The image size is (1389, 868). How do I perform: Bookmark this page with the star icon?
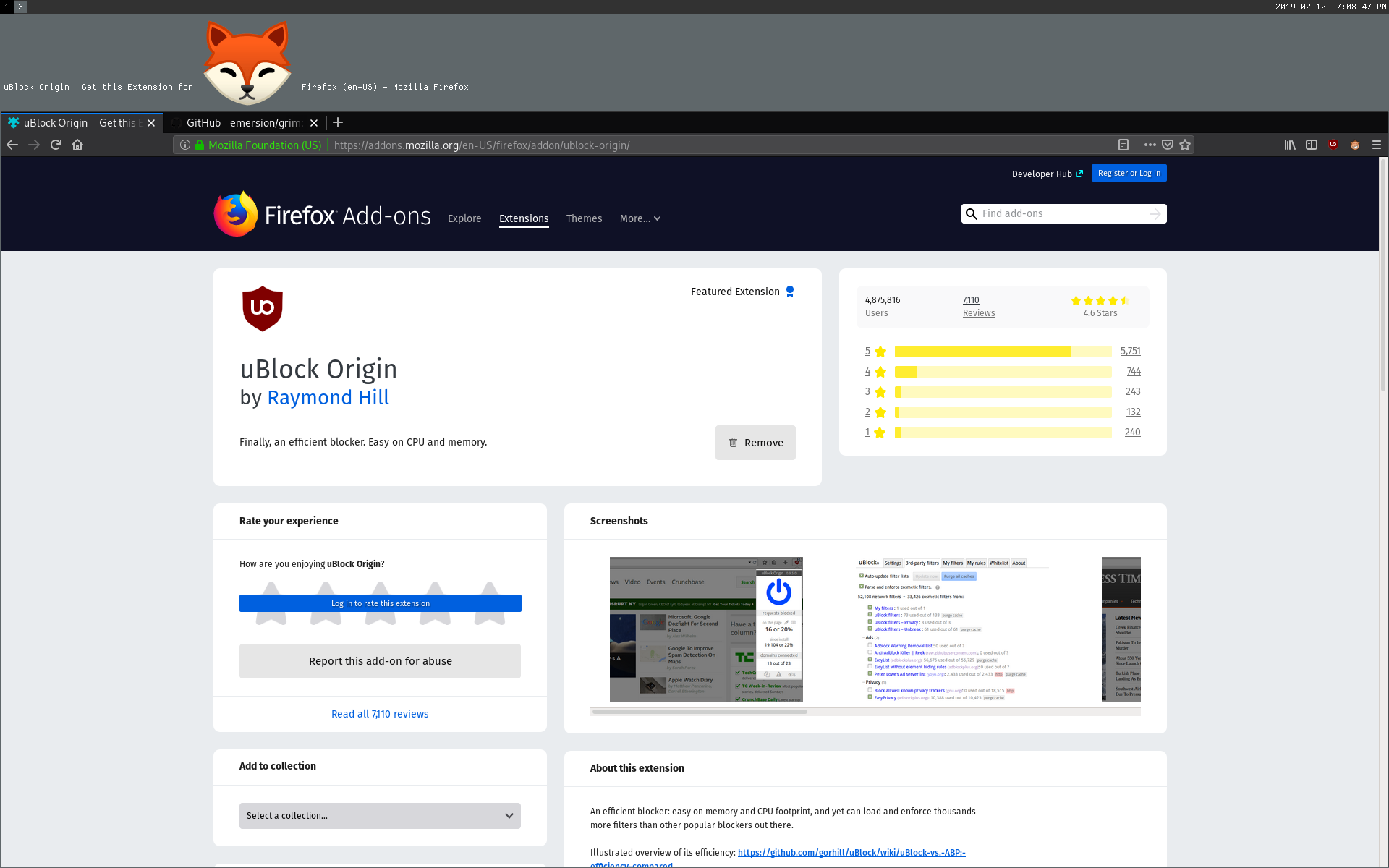[x=1185, y=145]
